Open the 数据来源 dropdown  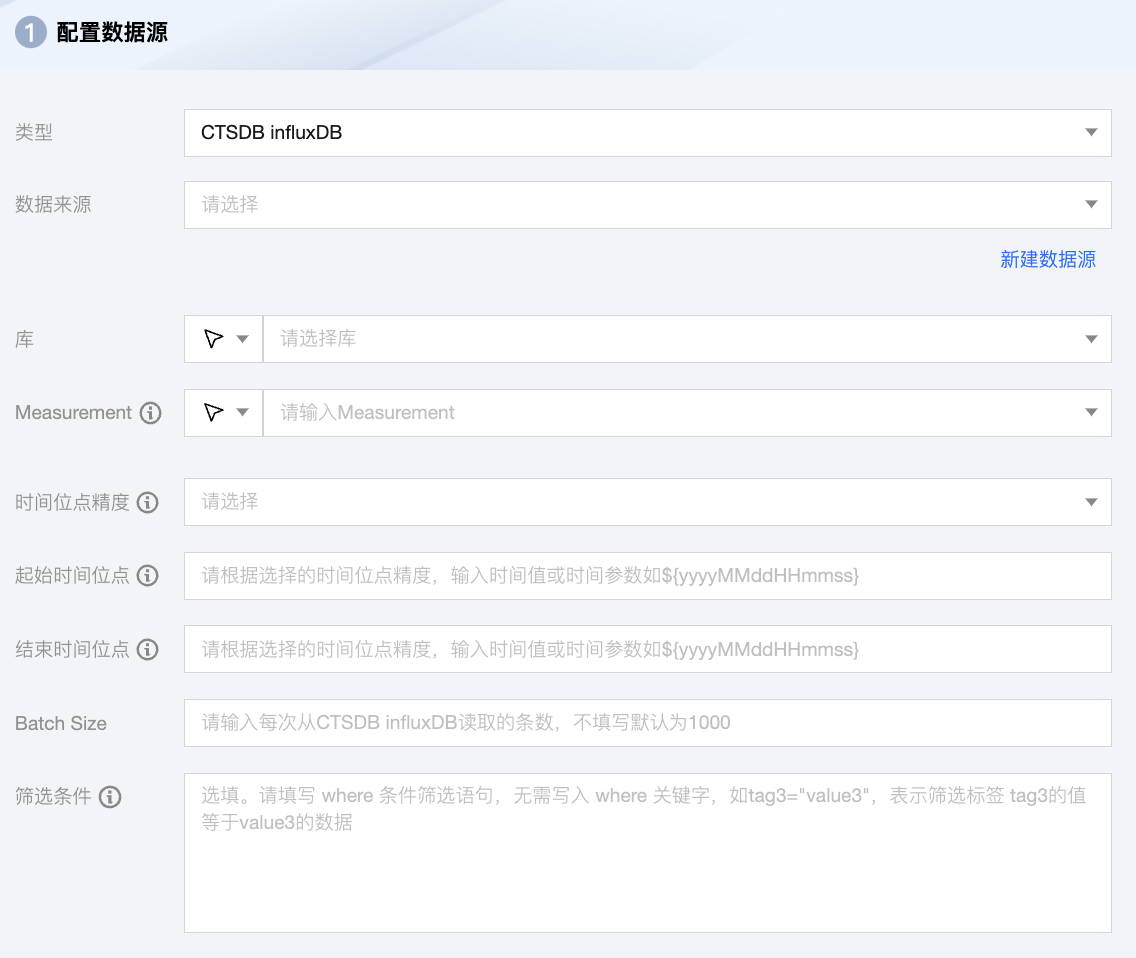coord(1090,204)
